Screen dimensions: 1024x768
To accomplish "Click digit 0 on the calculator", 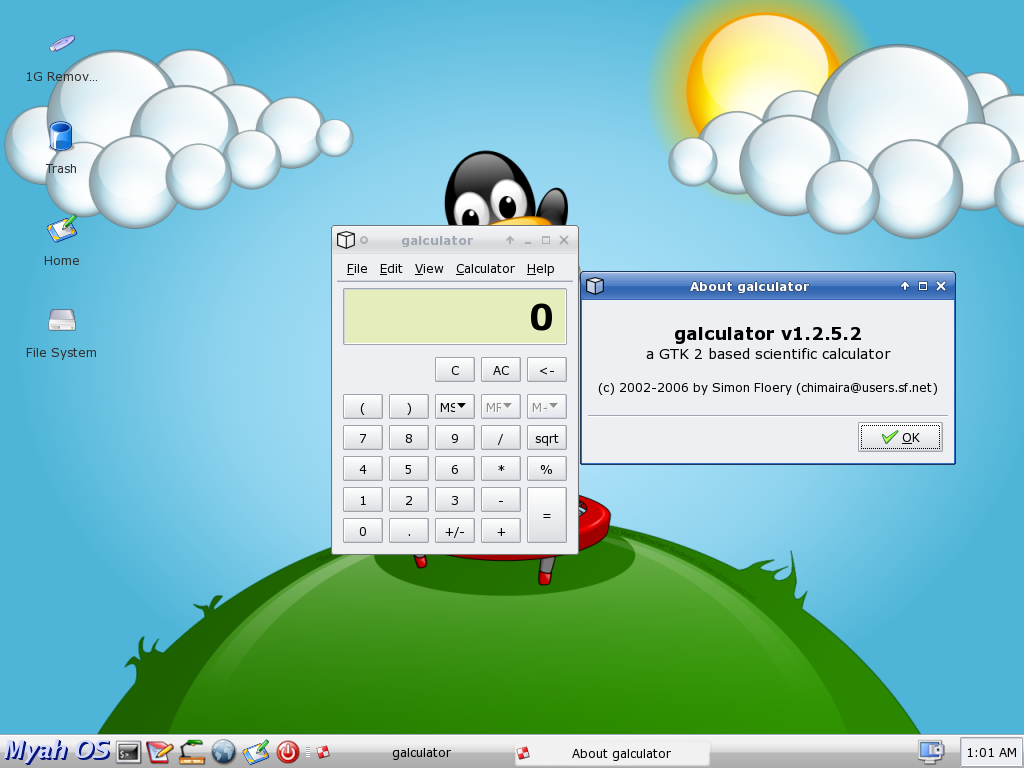I will coord(362,531).
